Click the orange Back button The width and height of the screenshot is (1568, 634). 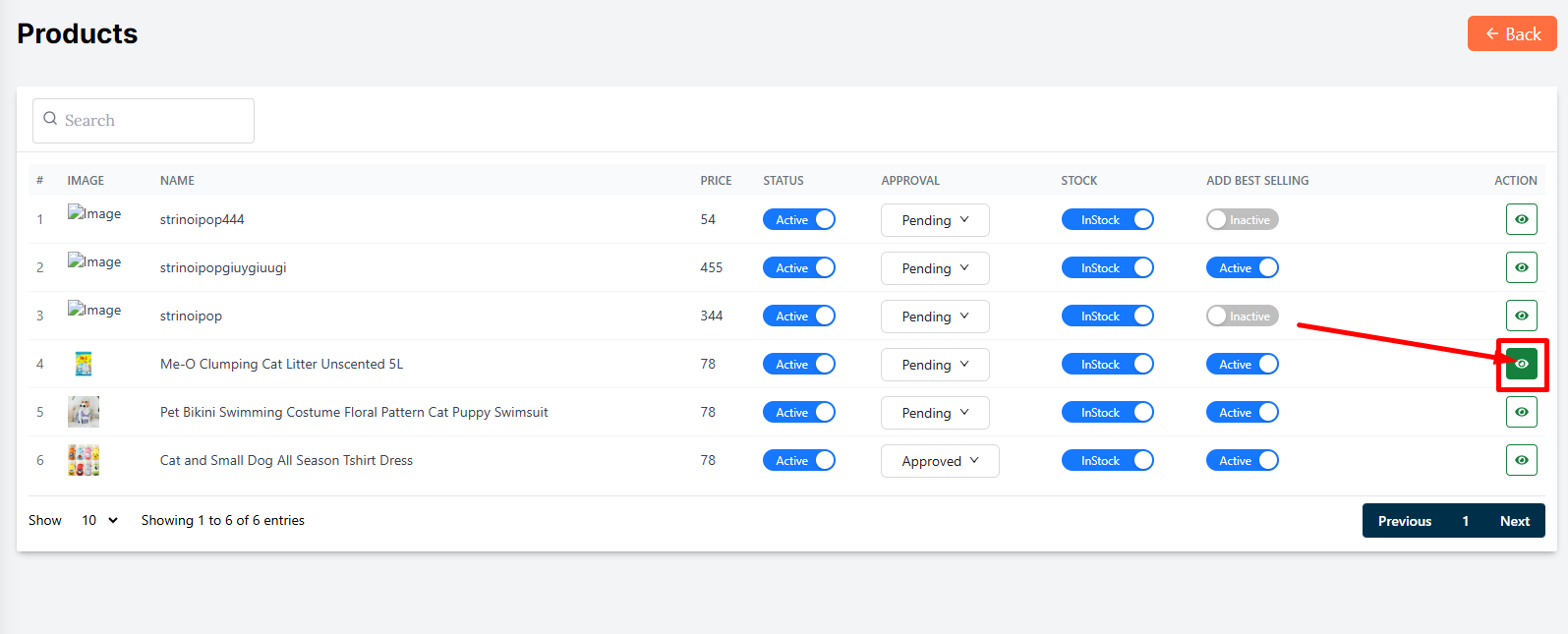(1511, 33)
